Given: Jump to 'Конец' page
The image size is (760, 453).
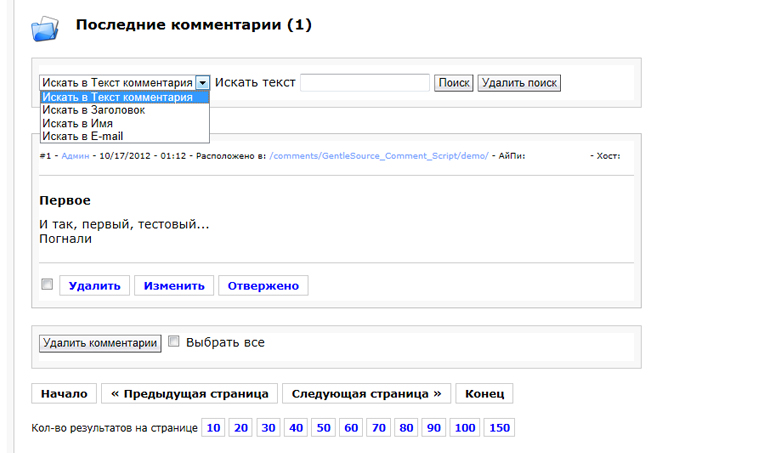Looking at the screenshot, I should (x=484, y=394).
